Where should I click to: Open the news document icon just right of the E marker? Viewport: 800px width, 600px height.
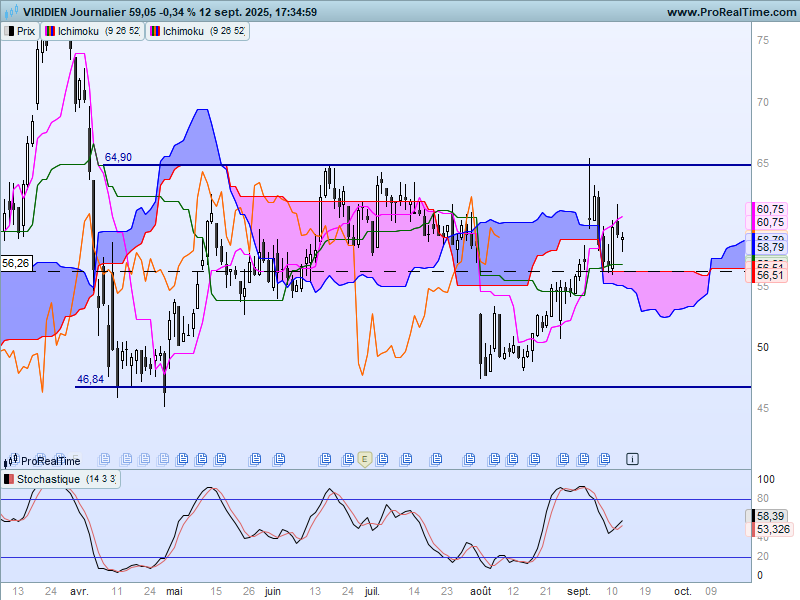coord(382,459)
